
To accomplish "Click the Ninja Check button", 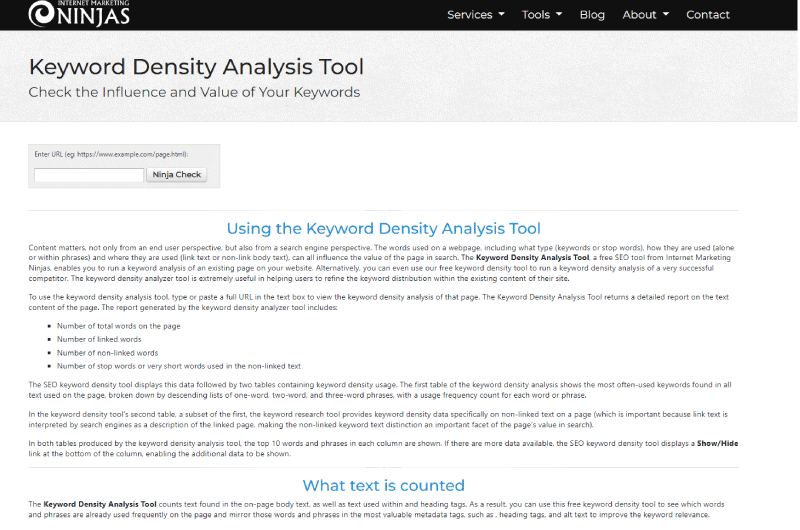I will 177,174.
